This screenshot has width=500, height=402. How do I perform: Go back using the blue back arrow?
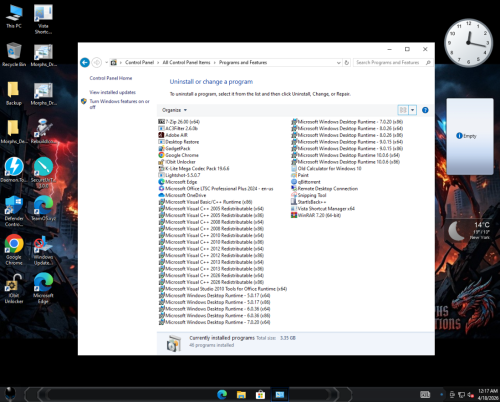click(85, 62)
